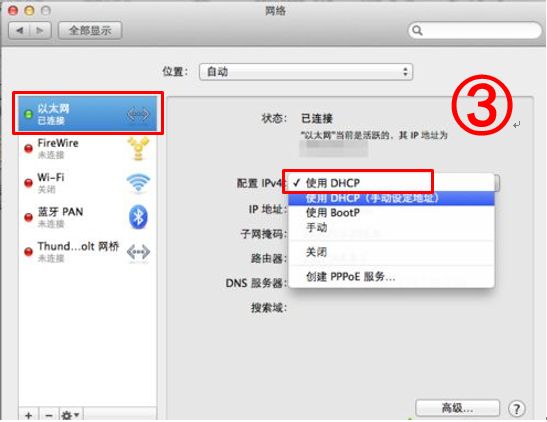
Task: Click the 全部显示 button
Action: [90, 31]
